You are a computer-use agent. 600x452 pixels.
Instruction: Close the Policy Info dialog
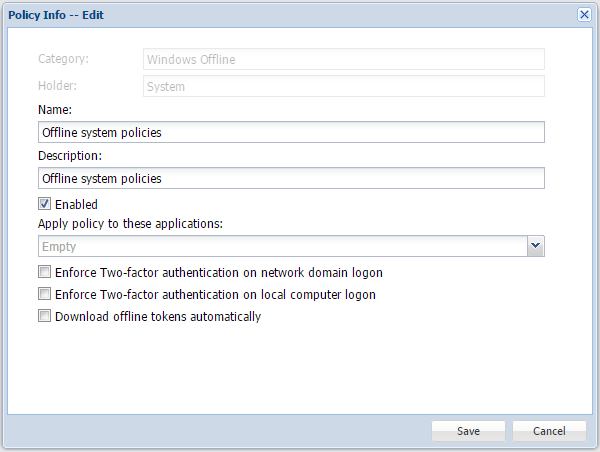point(584,15)
